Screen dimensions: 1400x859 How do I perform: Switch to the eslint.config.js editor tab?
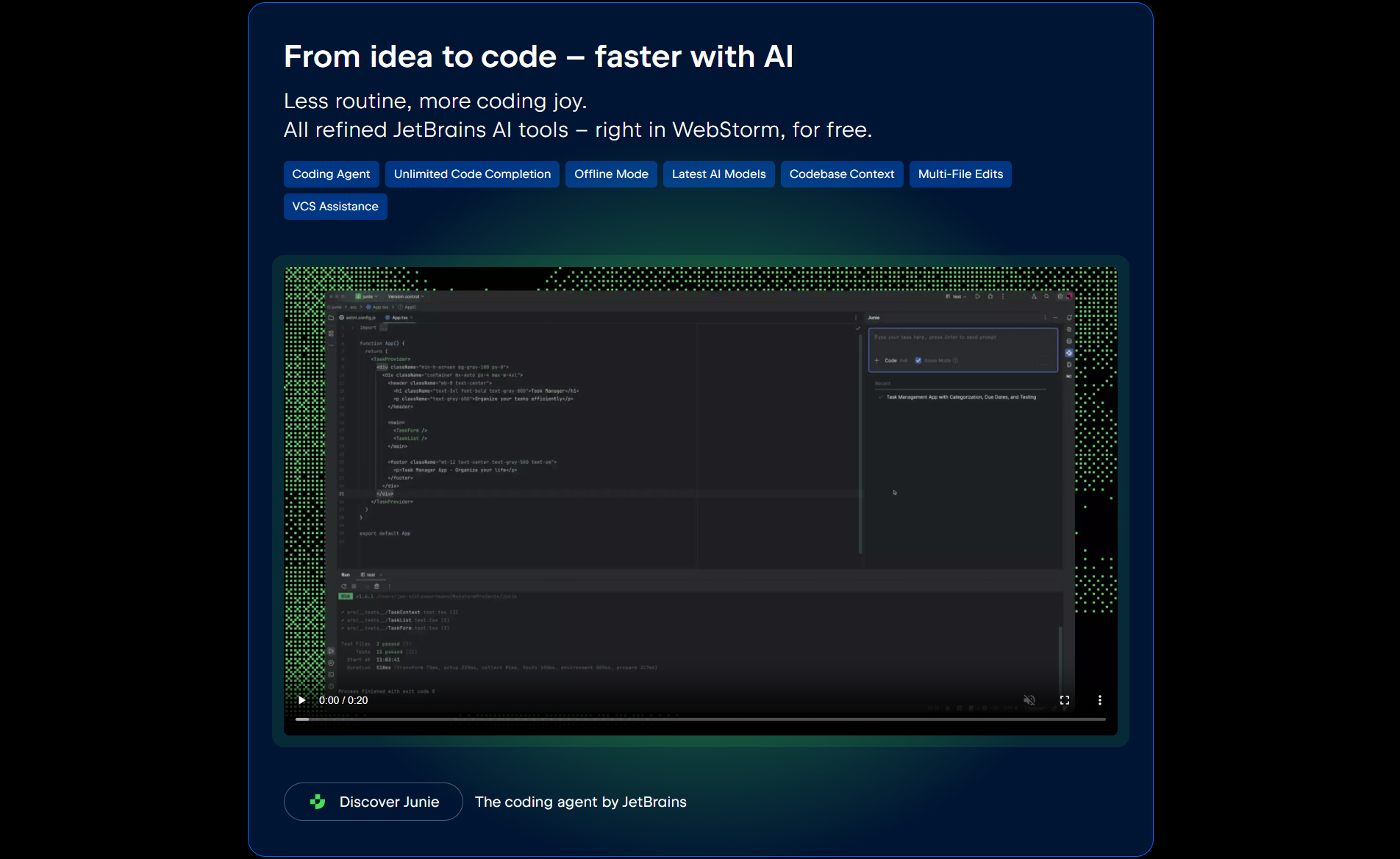click(x=360, y=318)
